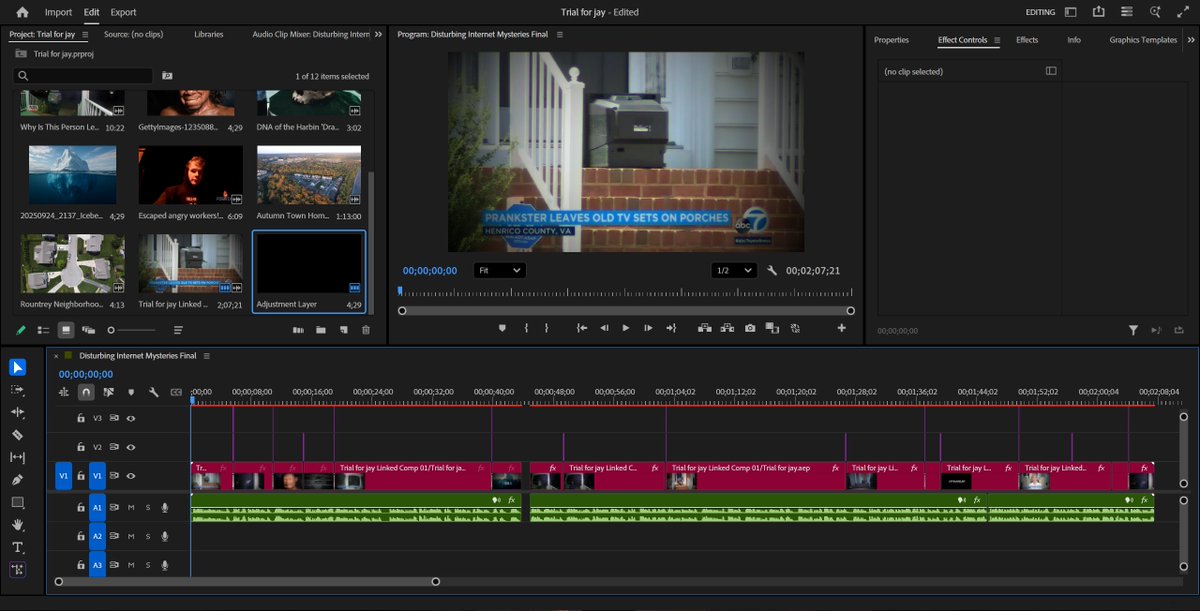Switch Project panel to Freeform view

[89, 330]
